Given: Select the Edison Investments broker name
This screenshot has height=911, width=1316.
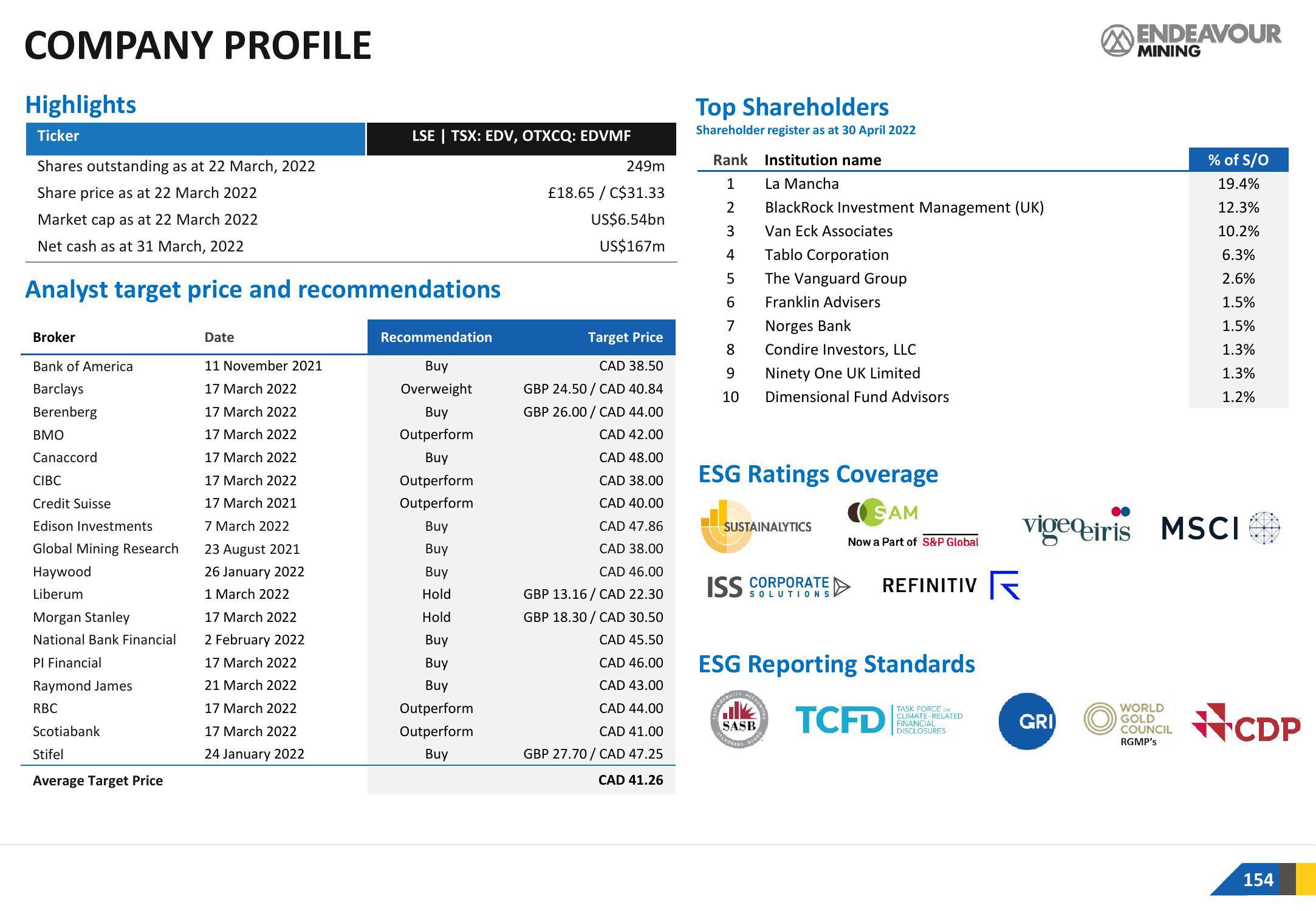Looking at the screenshot, I should tap(92, 526).
